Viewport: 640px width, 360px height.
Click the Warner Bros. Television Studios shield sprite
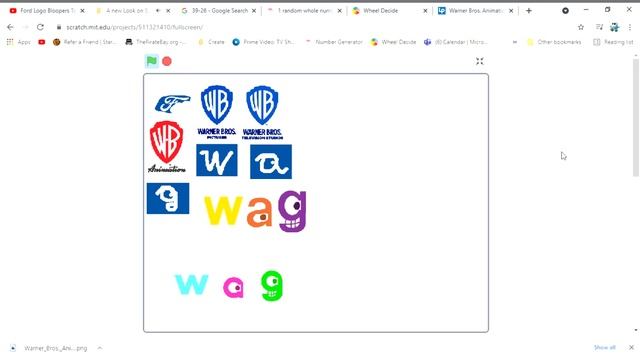pos(262,112)
